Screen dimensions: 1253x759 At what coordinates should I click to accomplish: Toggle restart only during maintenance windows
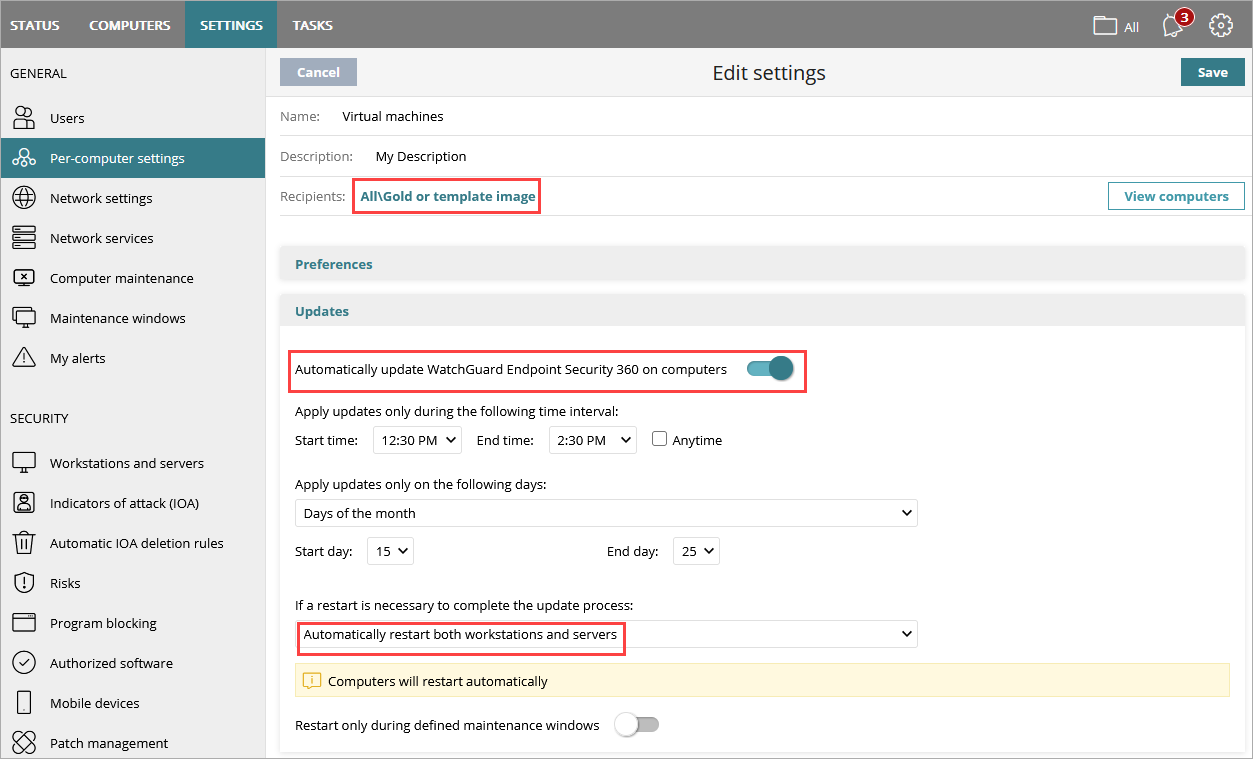[637, 725]
